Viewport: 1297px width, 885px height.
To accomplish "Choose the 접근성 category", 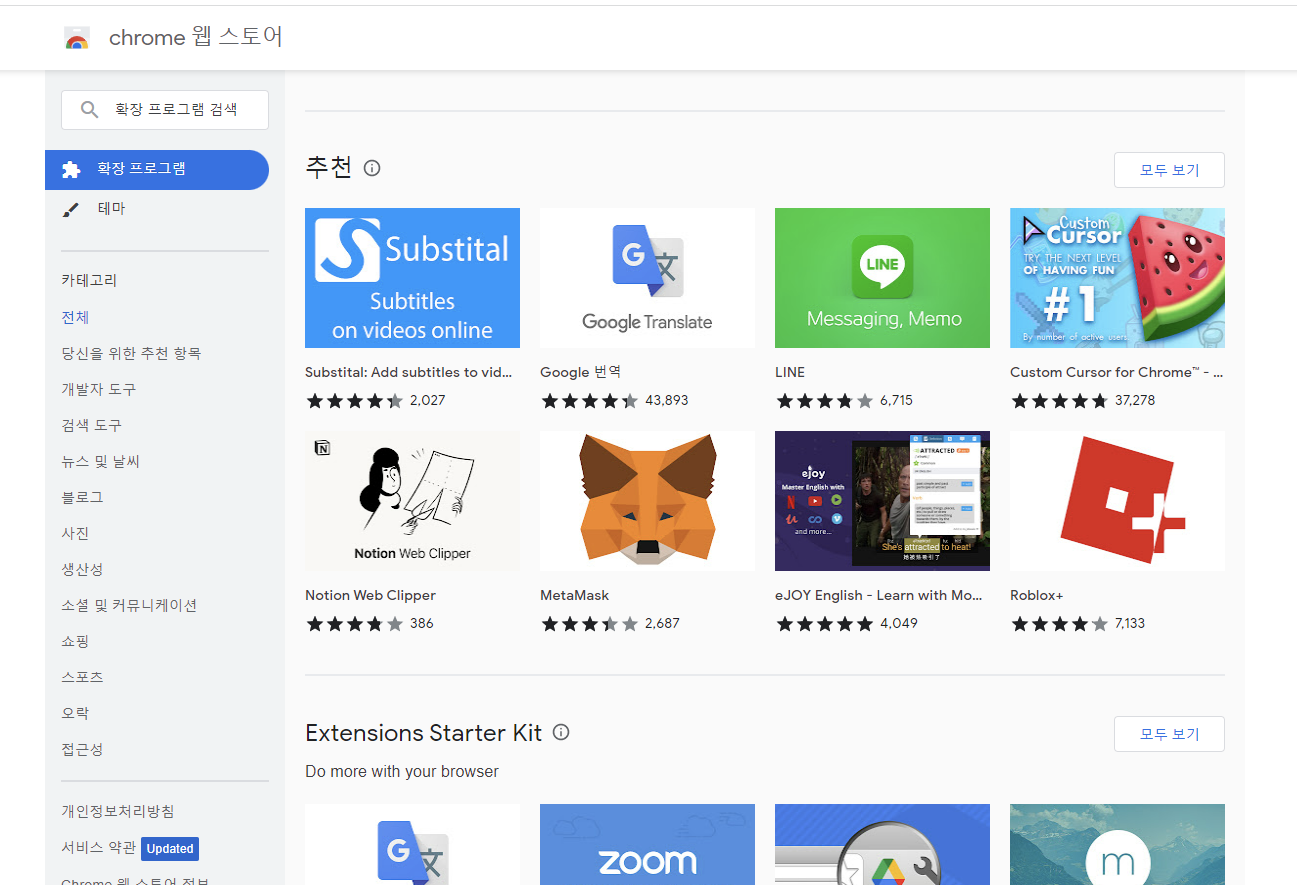I will pyautogui.click(x=82, y=749).
